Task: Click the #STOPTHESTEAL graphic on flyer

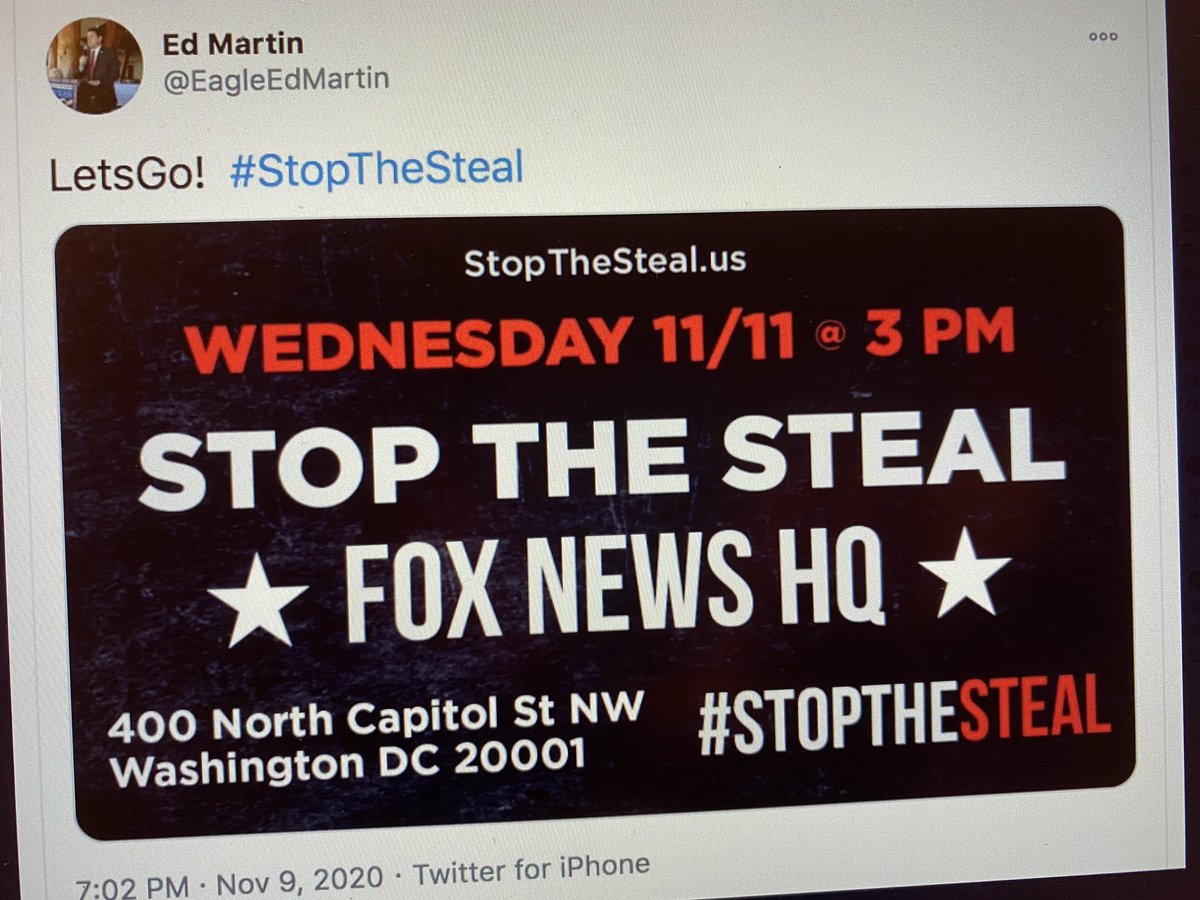Action: (903, 715)
